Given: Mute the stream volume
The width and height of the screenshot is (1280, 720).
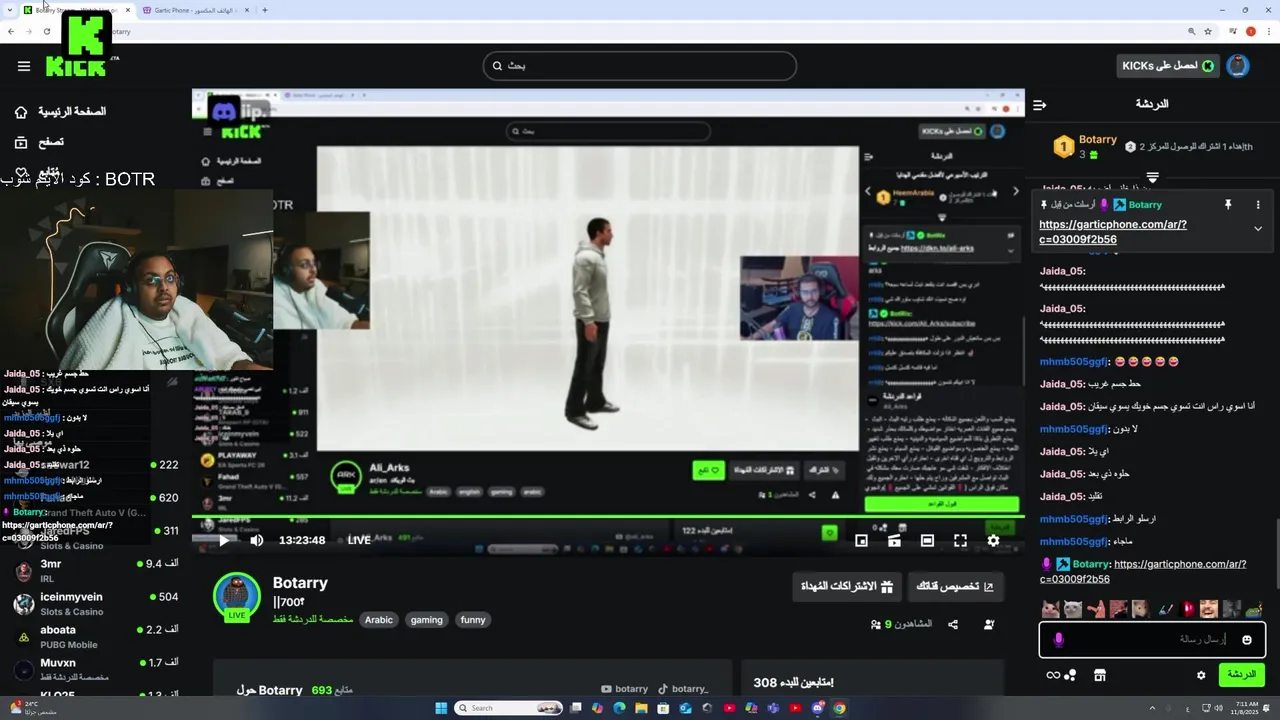Looking at the screenshot, I should pos(257,540).
